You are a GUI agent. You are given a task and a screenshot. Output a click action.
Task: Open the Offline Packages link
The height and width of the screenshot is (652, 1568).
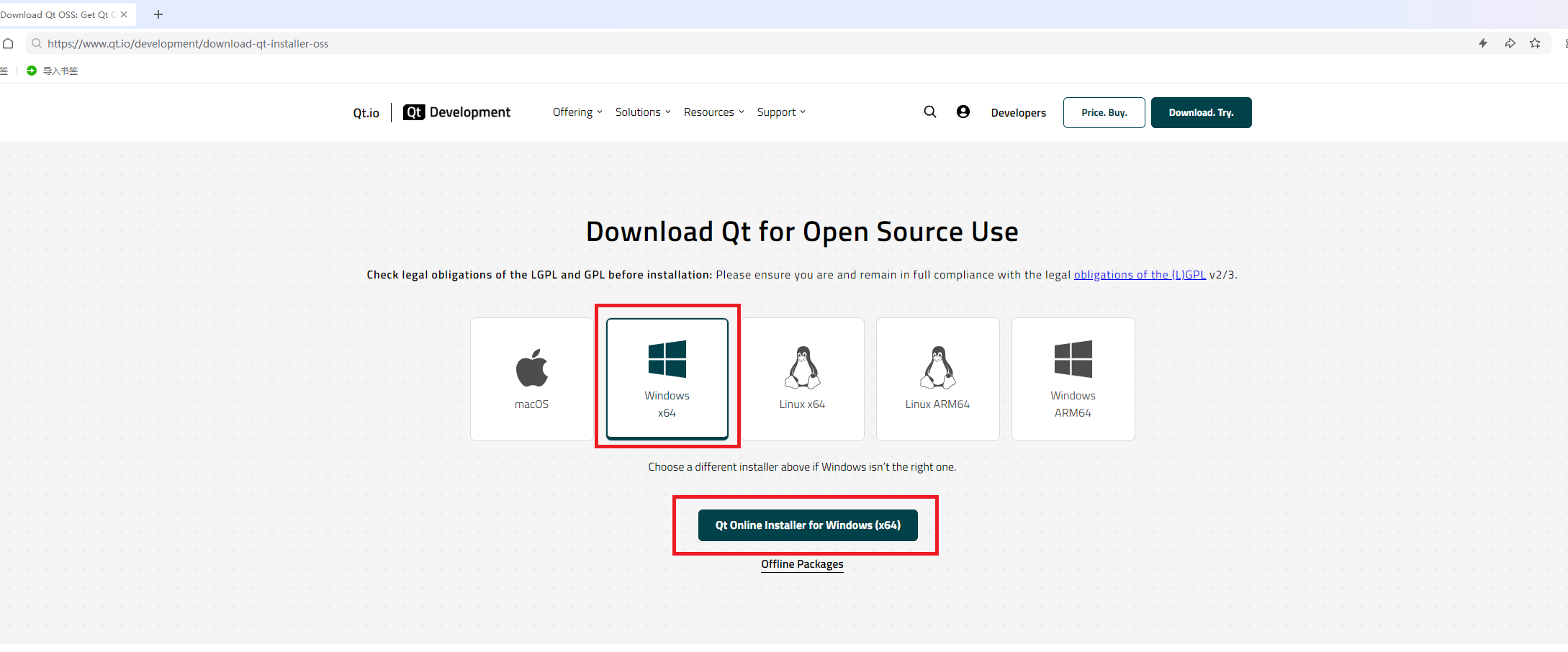coord(802,564)
